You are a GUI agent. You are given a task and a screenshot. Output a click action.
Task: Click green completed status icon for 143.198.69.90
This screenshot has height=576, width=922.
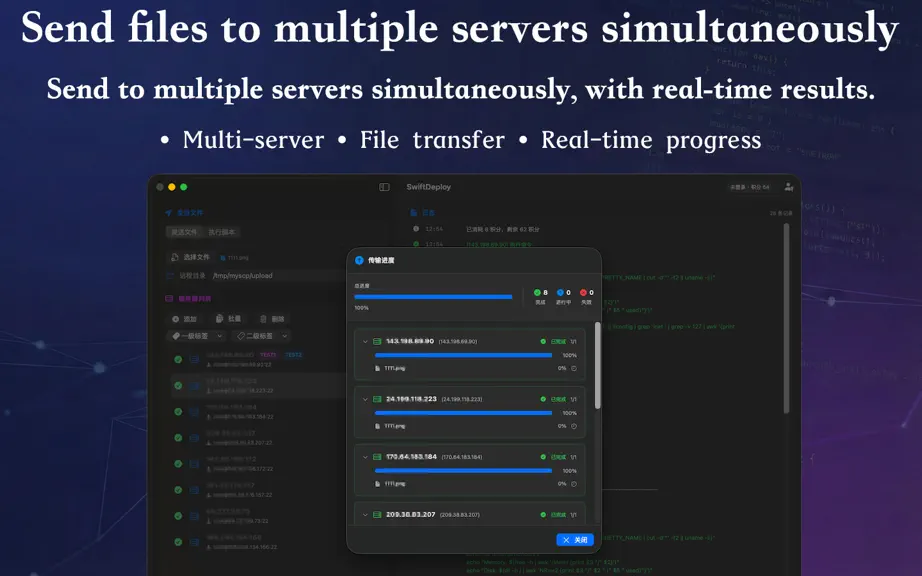[x=543, y=341]
